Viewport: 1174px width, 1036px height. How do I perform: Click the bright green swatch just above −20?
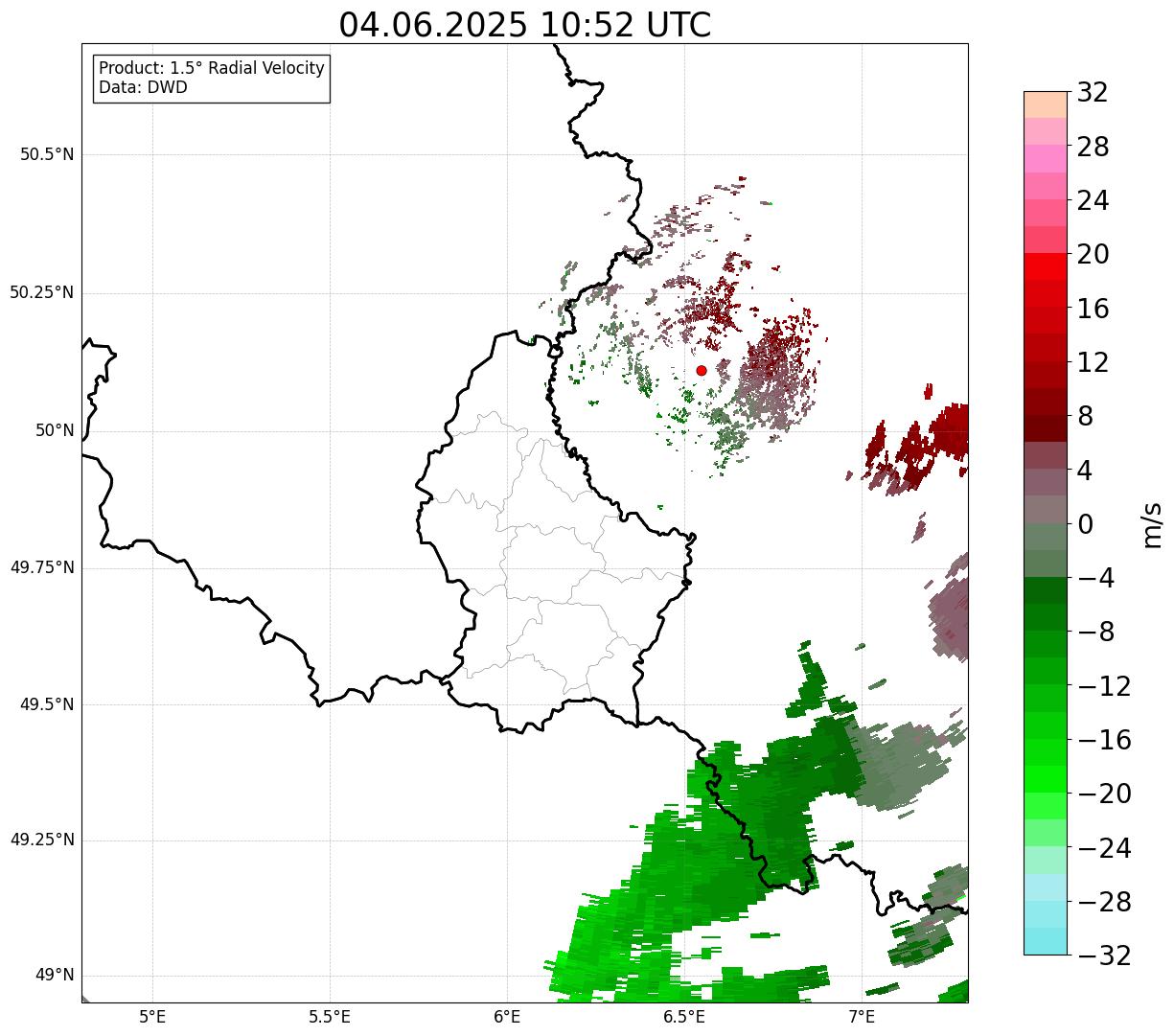click(x=1045, y=779)
